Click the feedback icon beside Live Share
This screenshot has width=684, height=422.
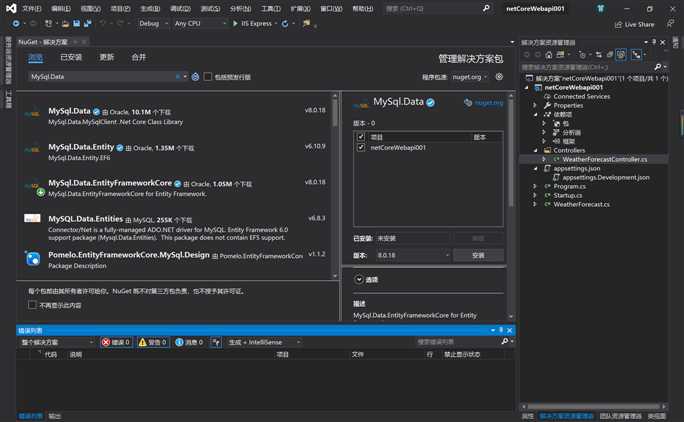(x=670, y=24)
